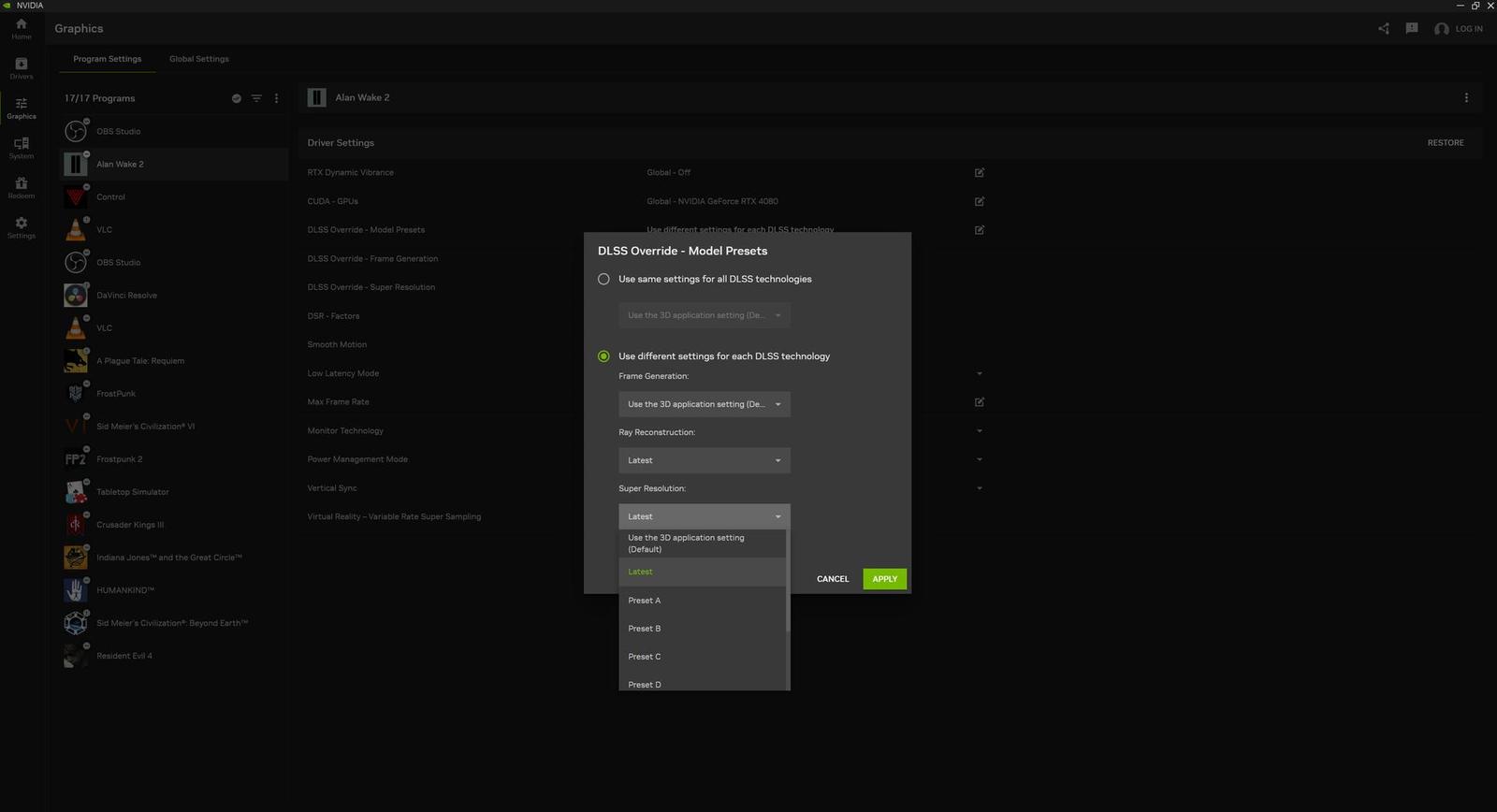1497x812 pixels.
Task: Open the Frame Generation dropdown
Action: [704, 404]
